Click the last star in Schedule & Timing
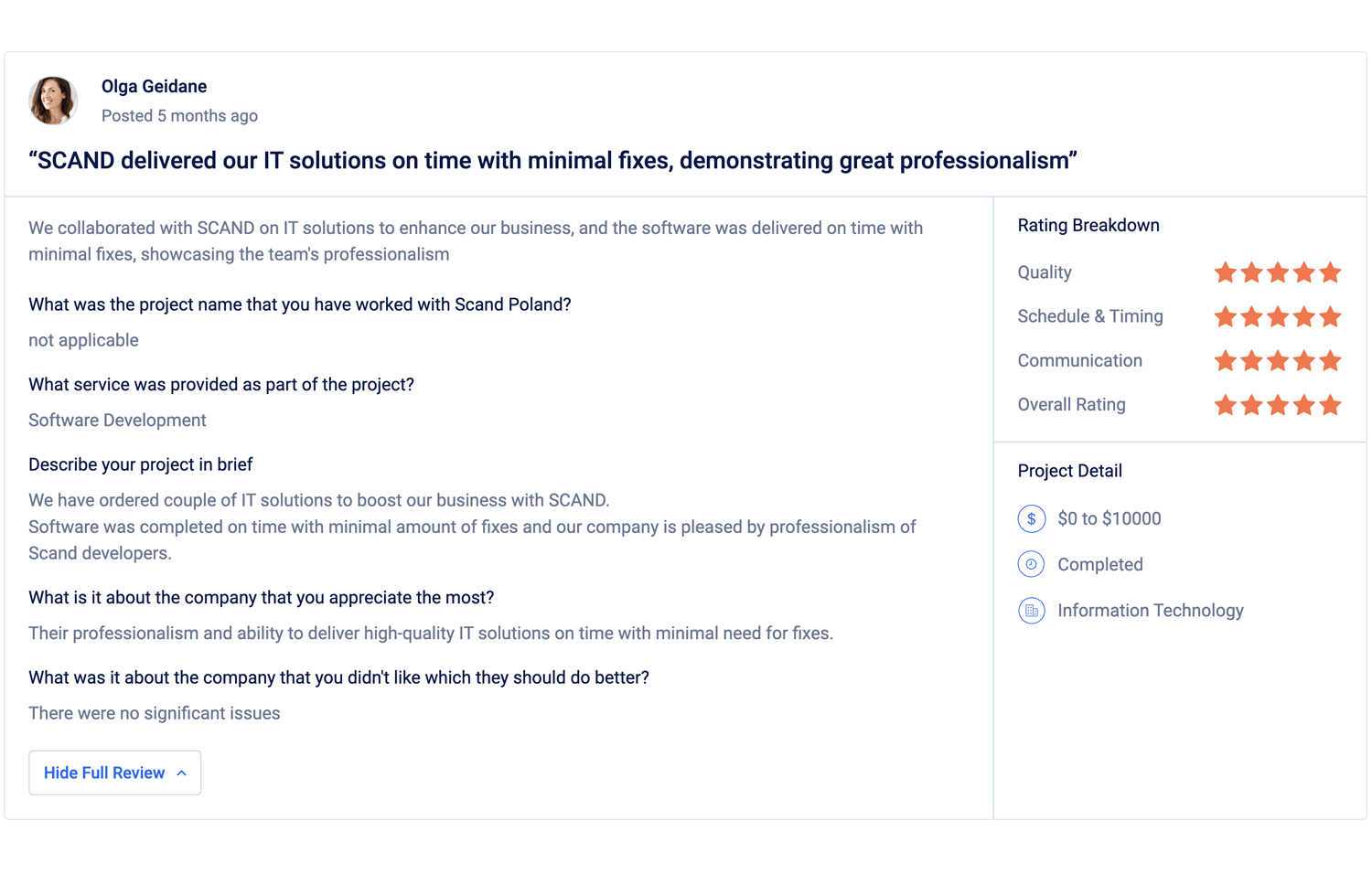This screenshot has width=1372, height=874. click(1330, 316)
